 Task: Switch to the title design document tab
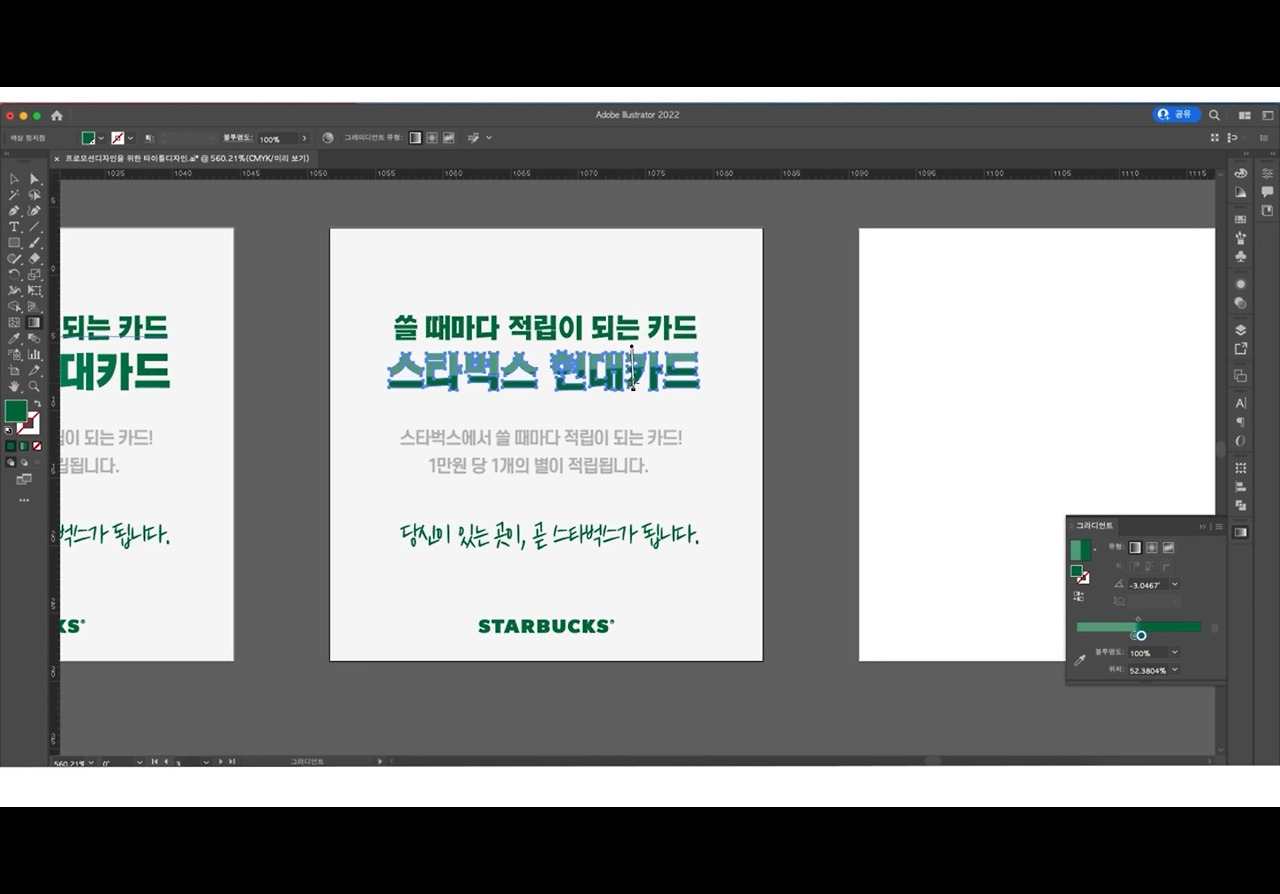(182, 158)
